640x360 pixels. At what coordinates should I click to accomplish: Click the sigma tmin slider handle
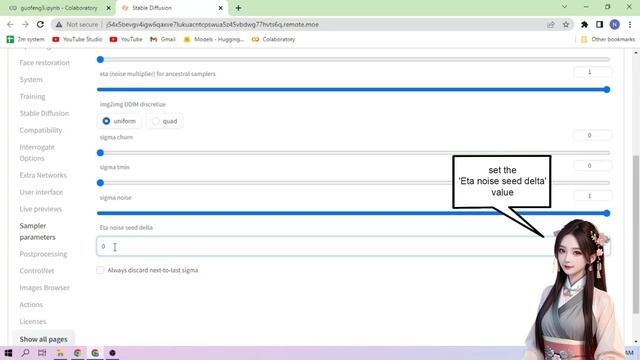tap(100, 183)
